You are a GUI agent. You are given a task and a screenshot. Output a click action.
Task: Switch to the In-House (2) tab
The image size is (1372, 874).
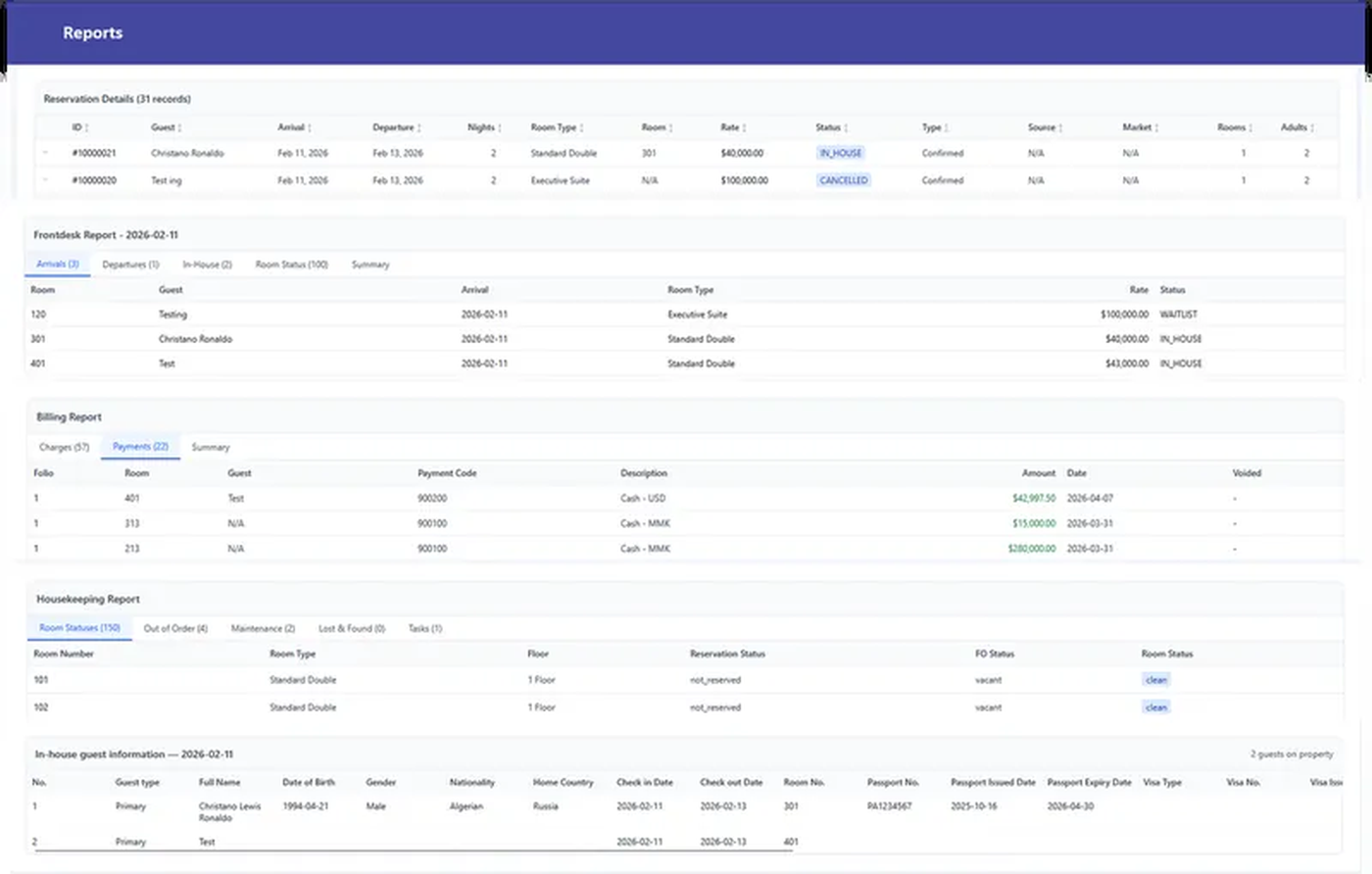coord(207,265)
